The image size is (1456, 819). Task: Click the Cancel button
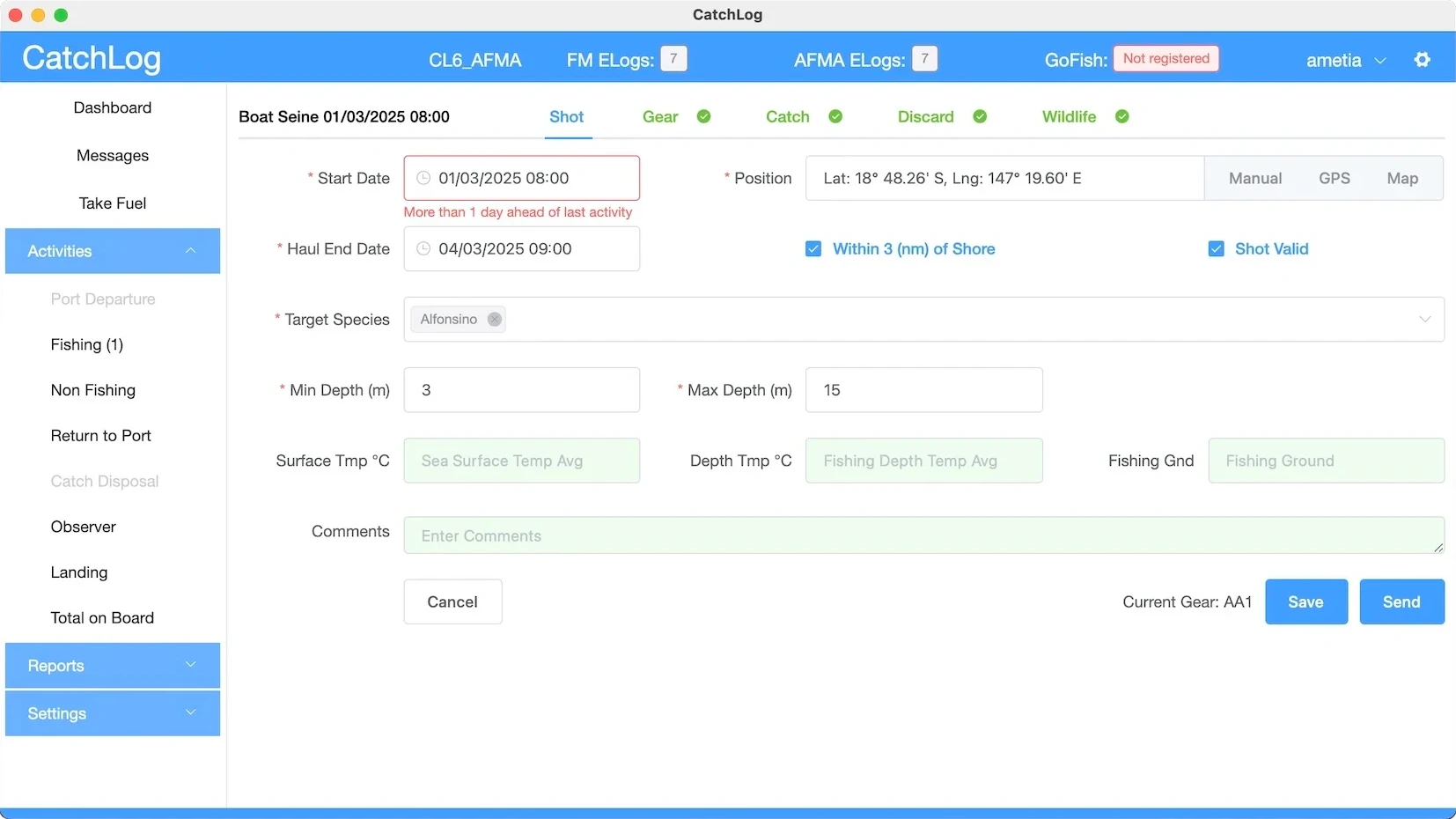tap(452, 602)
